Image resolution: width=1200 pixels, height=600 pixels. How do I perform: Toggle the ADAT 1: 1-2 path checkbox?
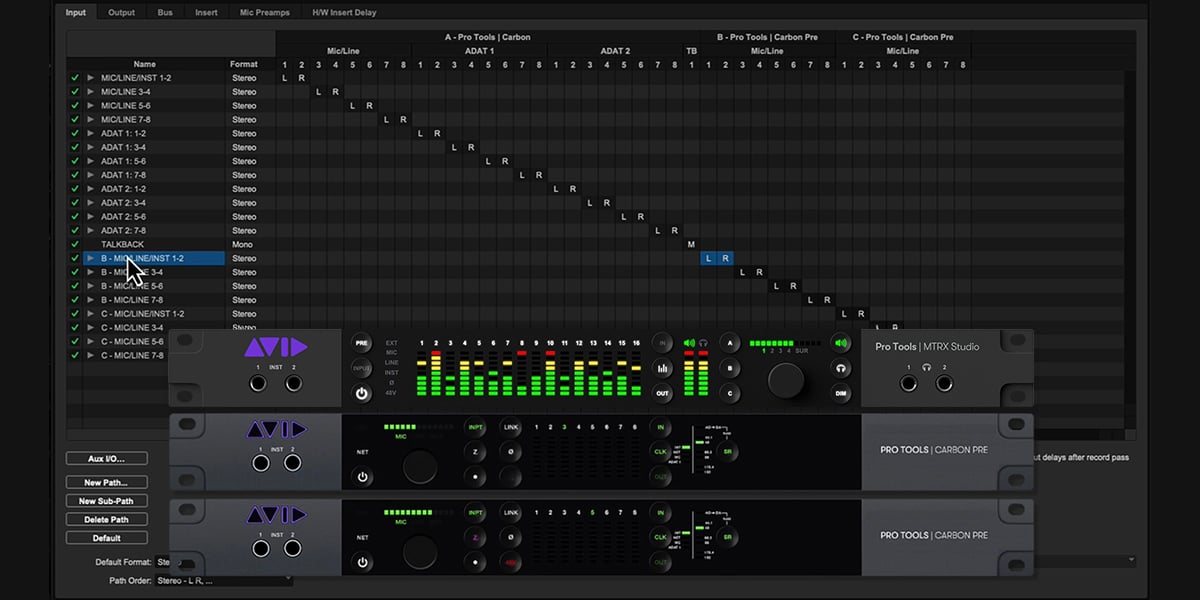click(74, 133)
